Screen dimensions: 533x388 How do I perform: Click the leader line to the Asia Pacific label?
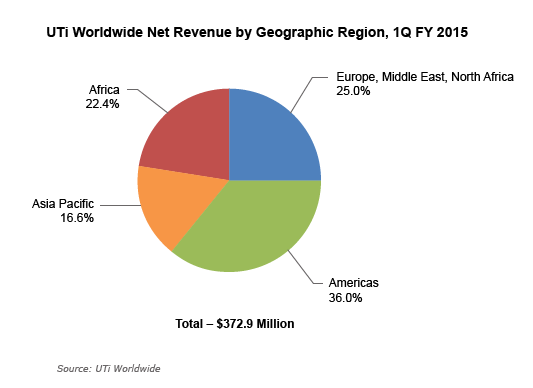tap(120, 205)
